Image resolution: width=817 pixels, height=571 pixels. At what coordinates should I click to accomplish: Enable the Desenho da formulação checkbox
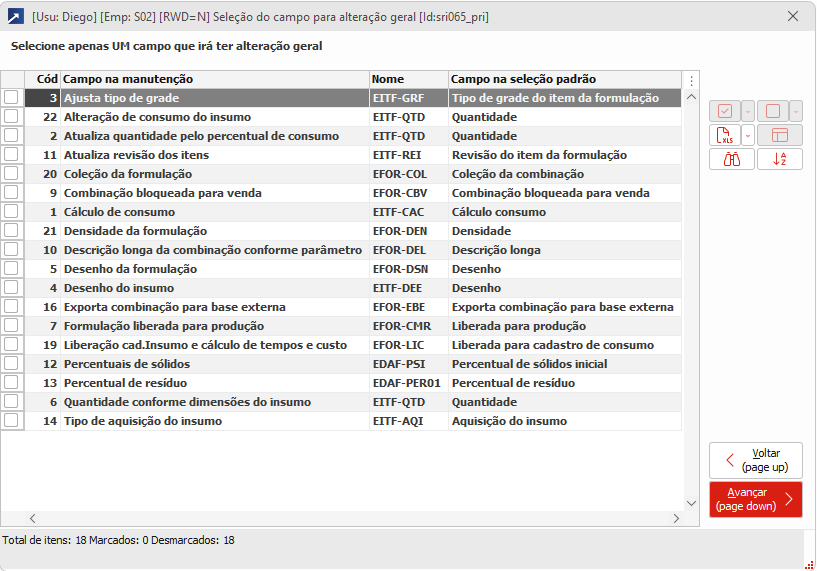click(11, 268)
